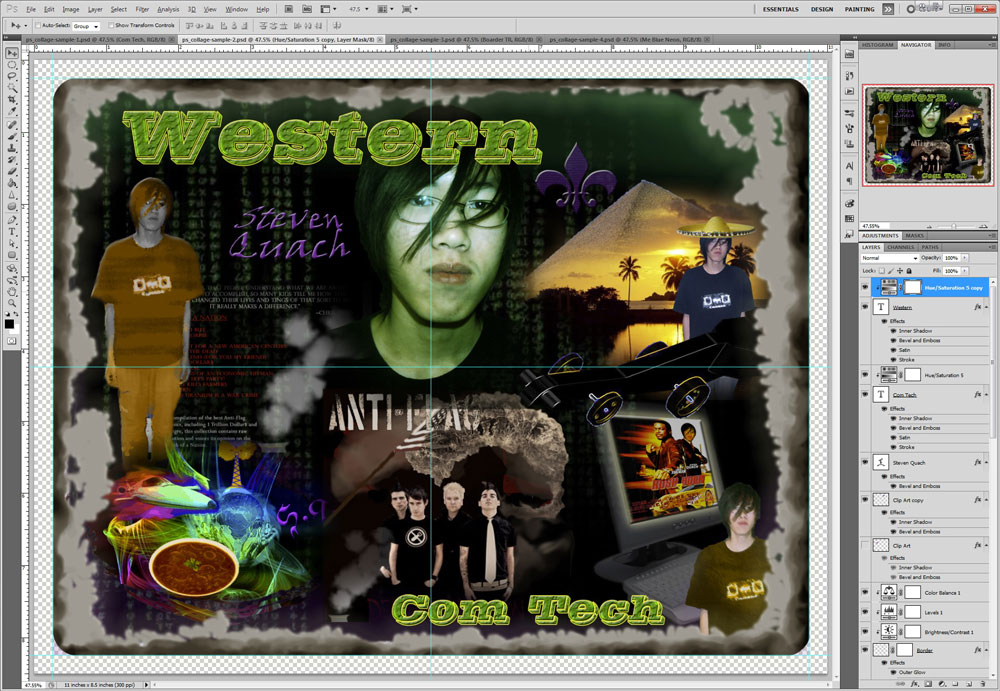This screenshot has height=691, width=1000.
Task: Enable the Auto-Select checkbox
Action: tap(39, 25)
